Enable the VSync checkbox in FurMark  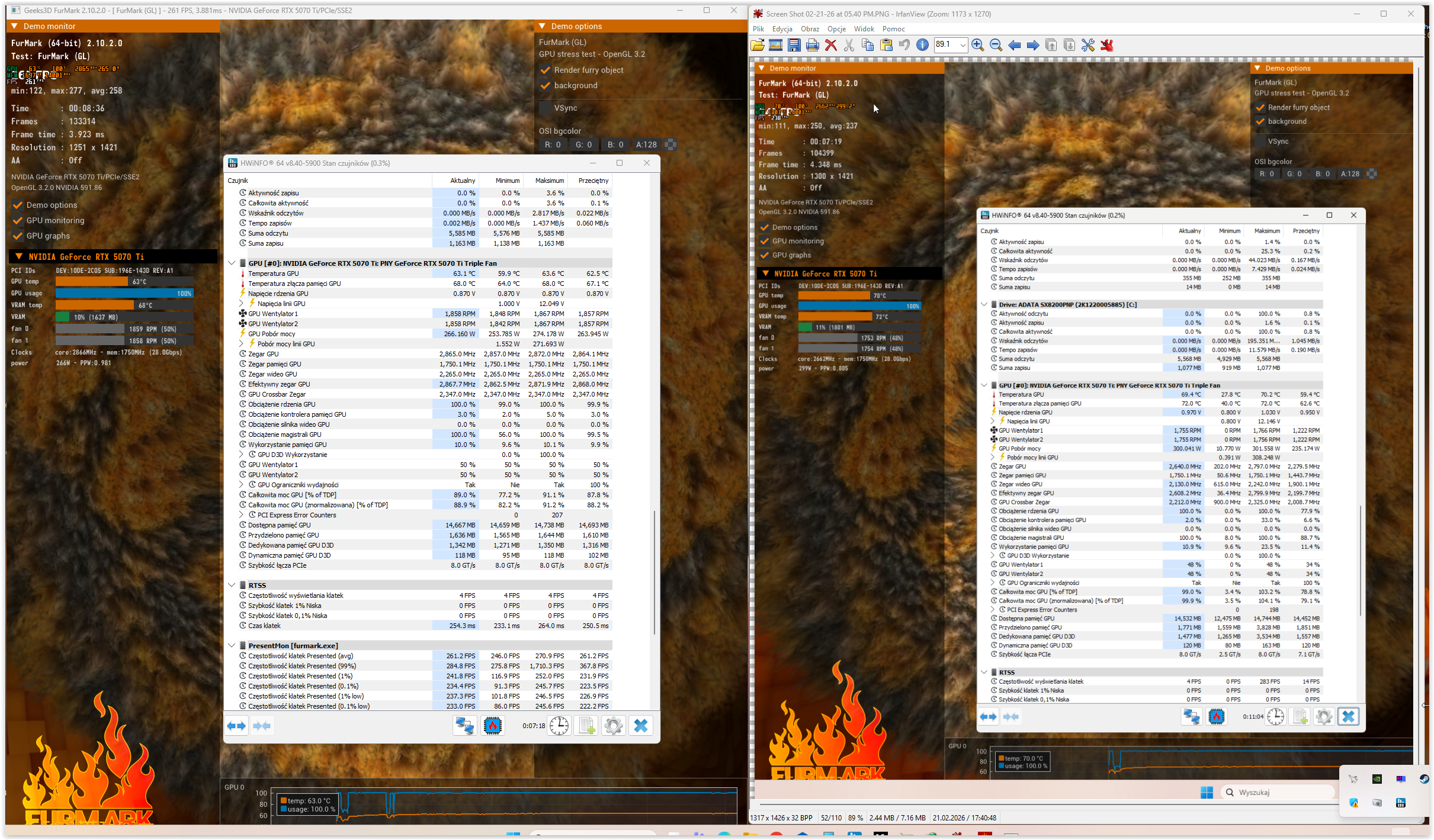pos(546,108)
